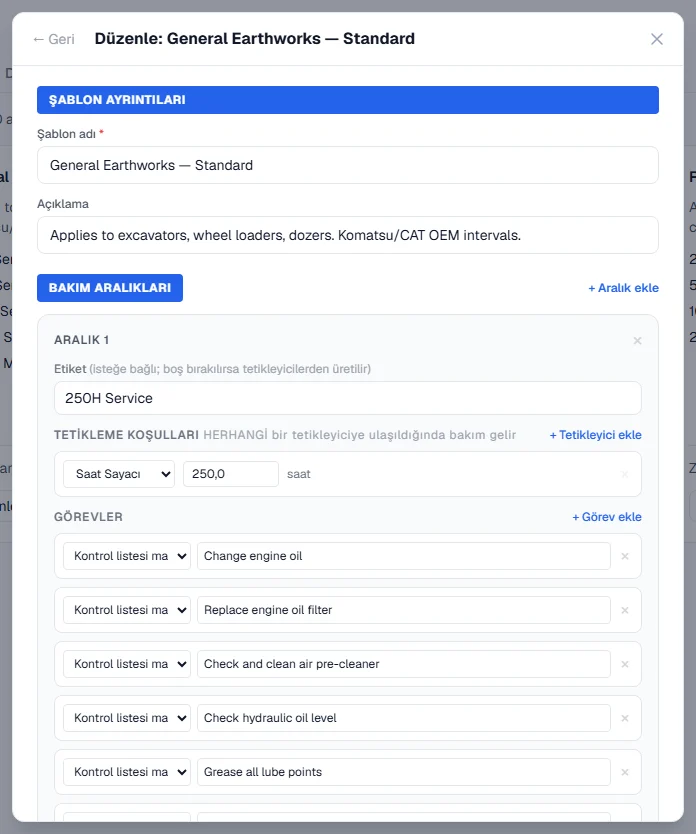Screen dimensions: 696x834
Task: Click + Görev ekle to add task
Action: click(607, 517)
